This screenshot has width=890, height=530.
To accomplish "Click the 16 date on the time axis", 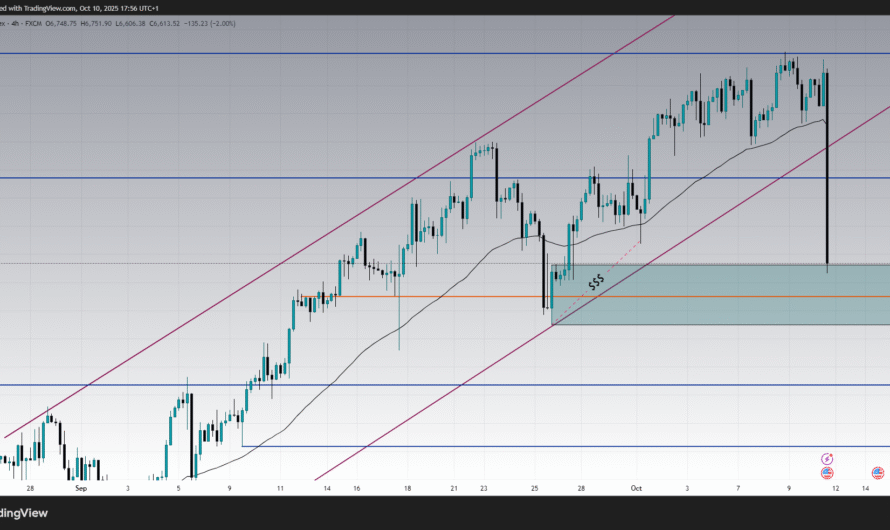I will point(356,488).
